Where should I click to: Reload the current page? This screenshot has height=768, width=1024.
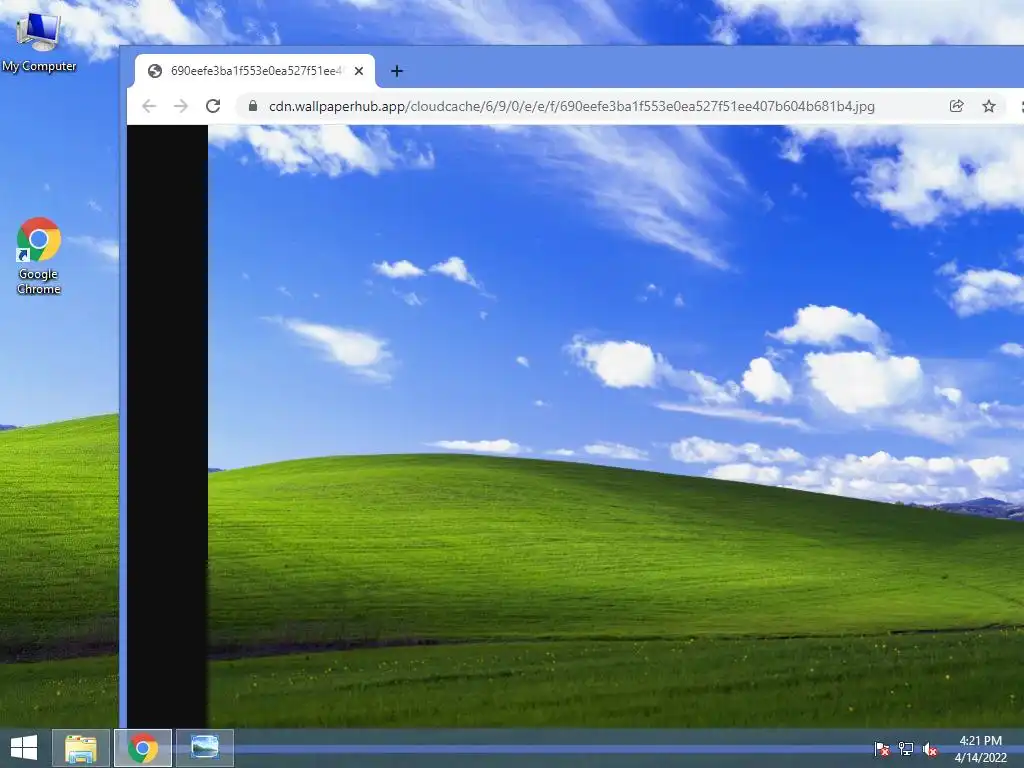click(213, 106)
